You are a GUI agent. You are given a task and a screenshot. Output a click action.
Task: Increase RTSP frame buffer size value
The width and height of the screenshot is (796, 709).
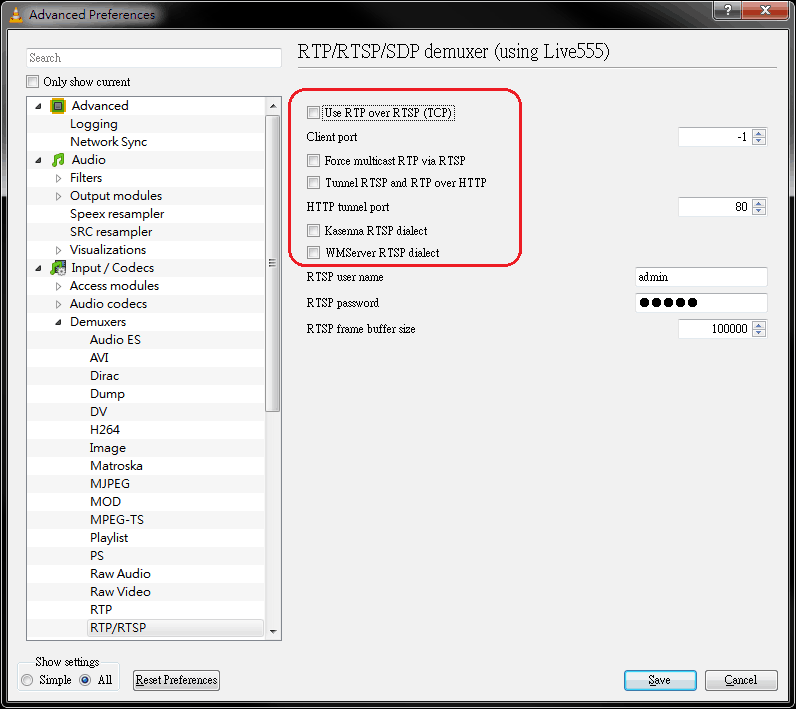(759, 325)
